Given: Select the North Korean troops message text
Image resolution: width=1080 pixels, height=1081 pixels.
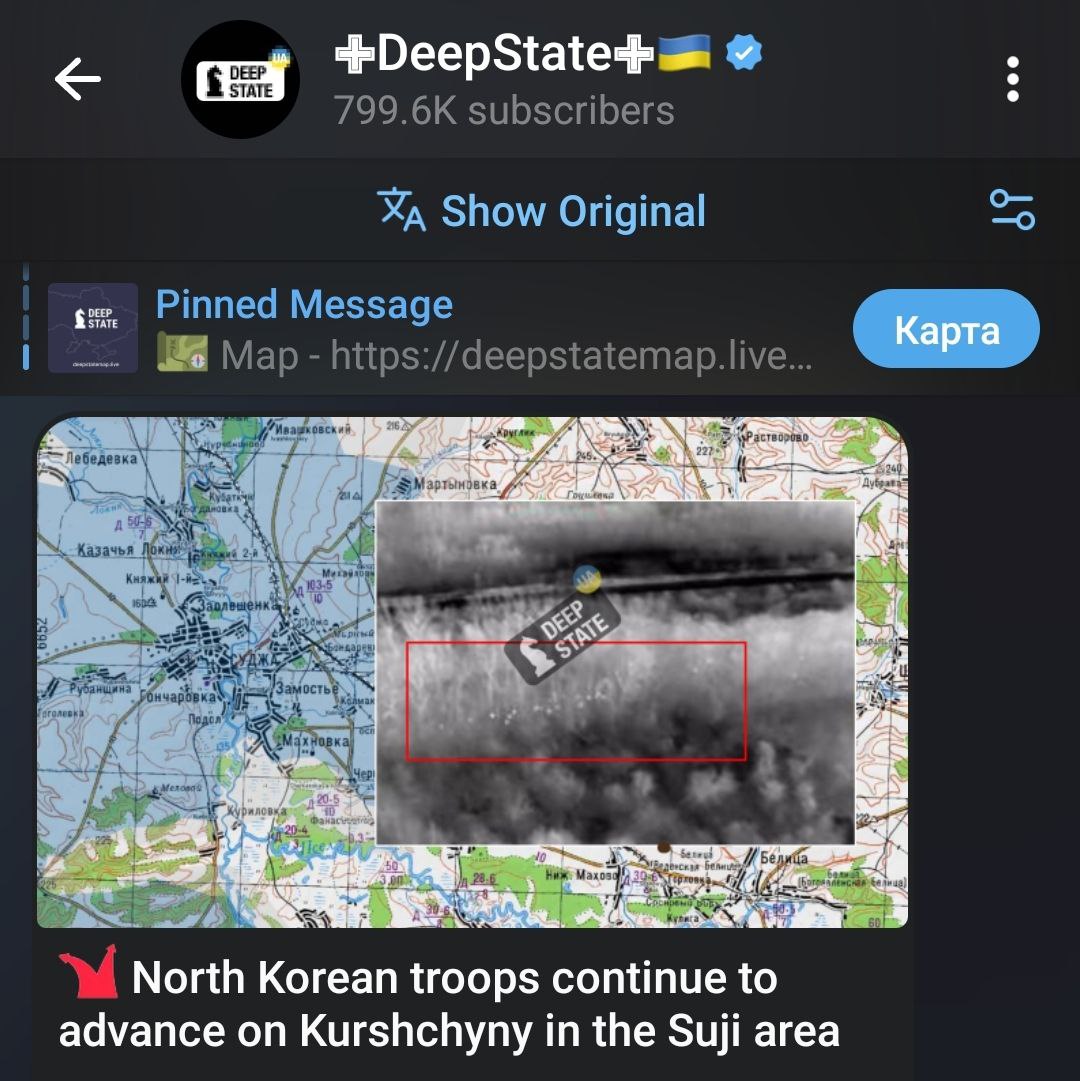Looking at the screenshot, I should pos(449,1004).
